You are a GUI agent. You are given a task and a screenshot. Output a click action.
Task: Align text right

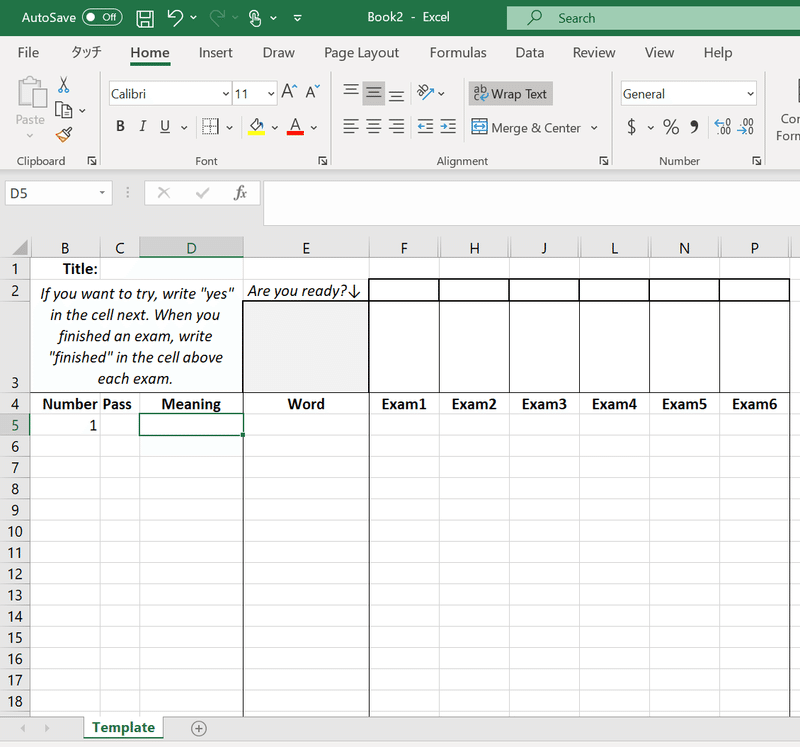coord(396,126)
